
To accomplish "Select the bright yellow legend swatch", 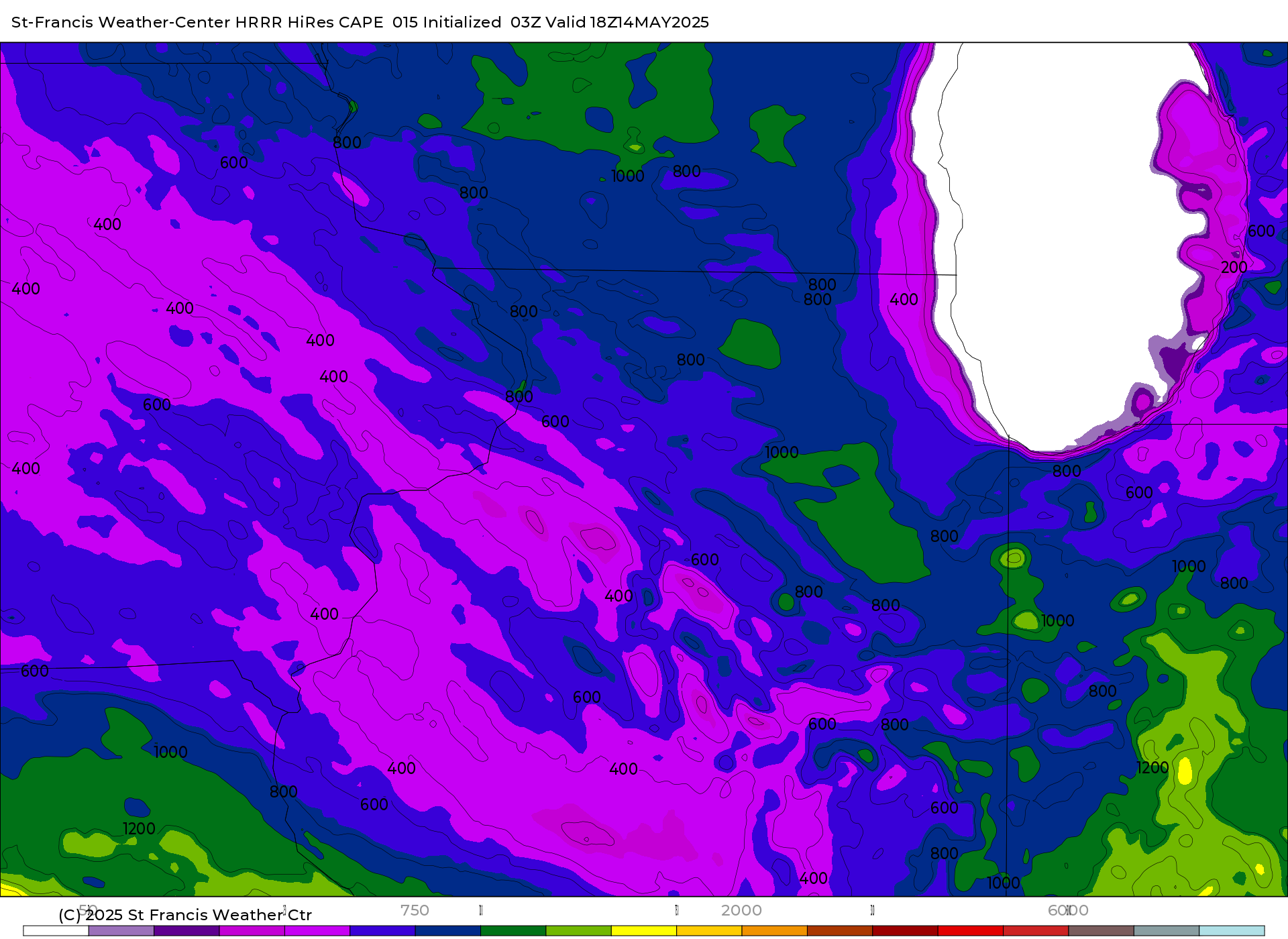I will (644, 931).
